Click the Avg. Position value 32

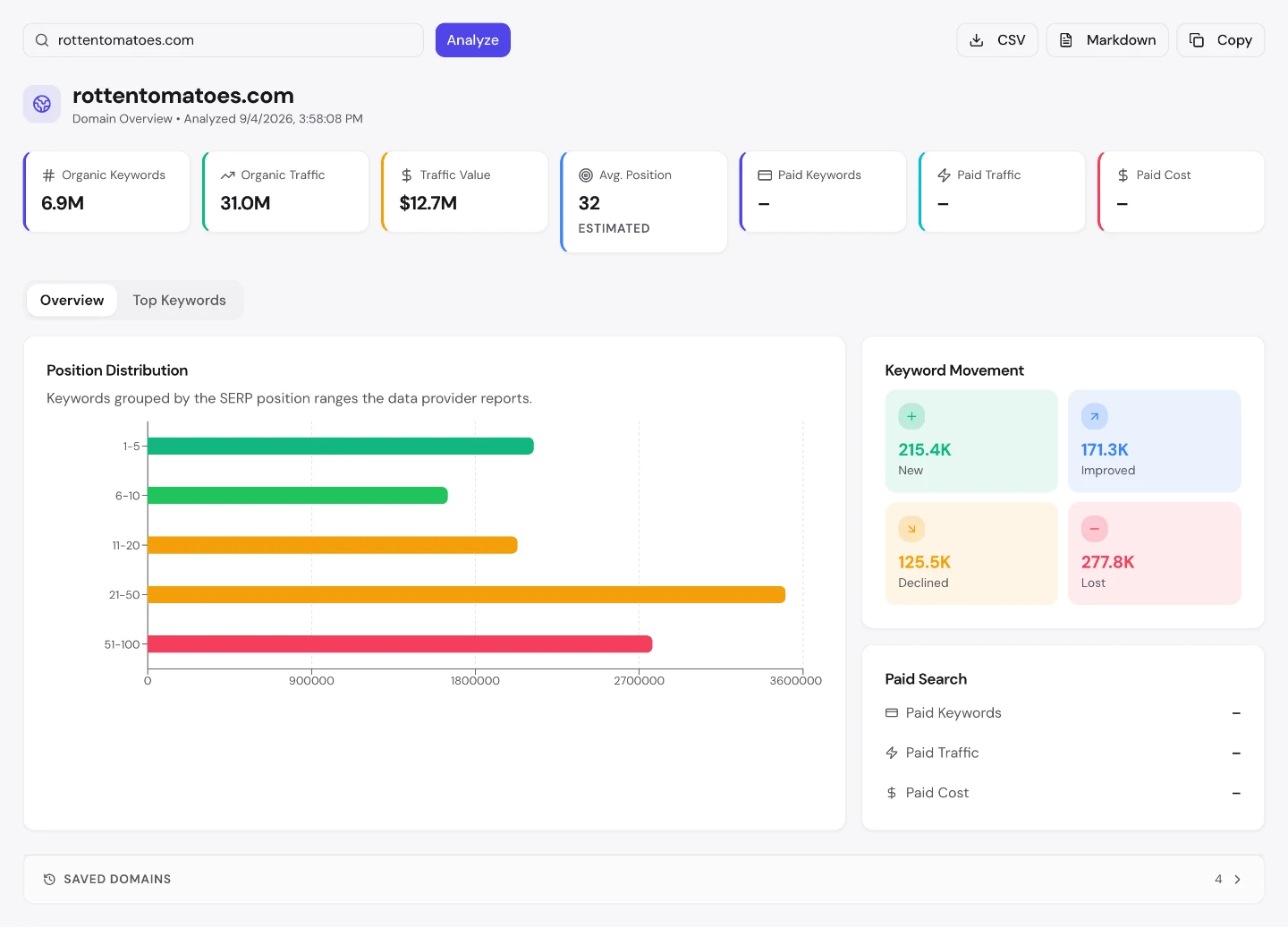589,203
